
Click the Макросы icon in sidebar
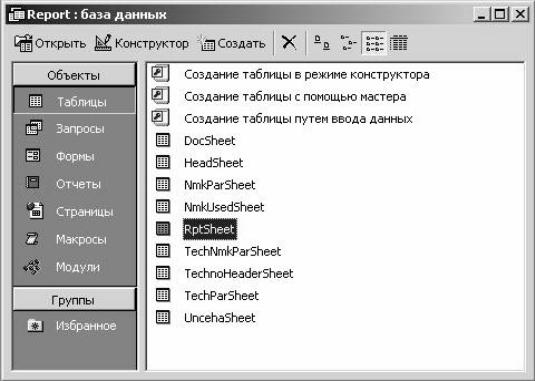[32, 239]
